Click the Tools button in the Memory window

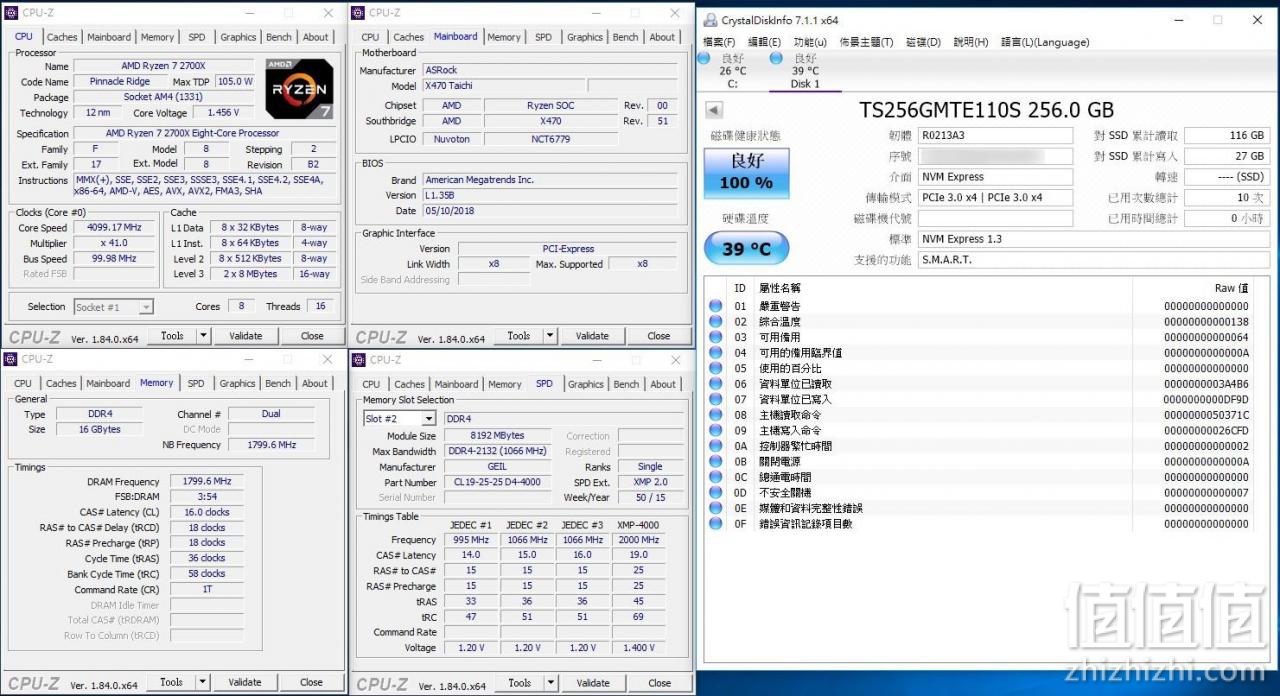172,682
